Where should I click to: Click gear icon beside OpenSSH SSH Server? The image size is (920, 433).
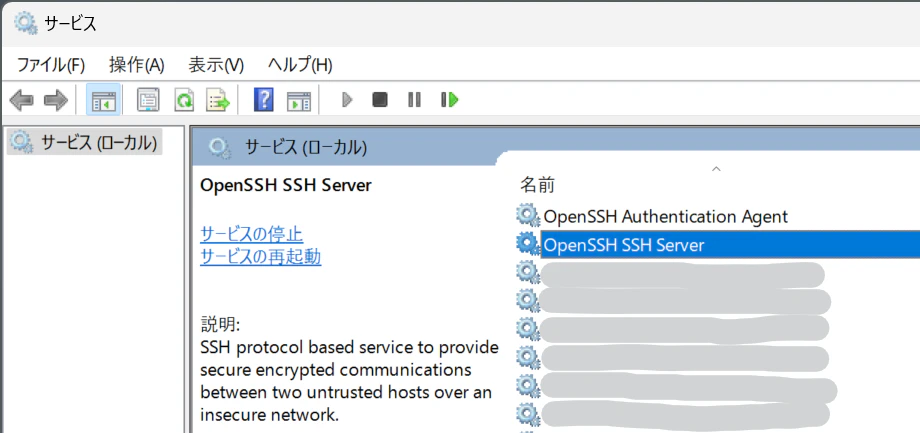click(528, 244)
